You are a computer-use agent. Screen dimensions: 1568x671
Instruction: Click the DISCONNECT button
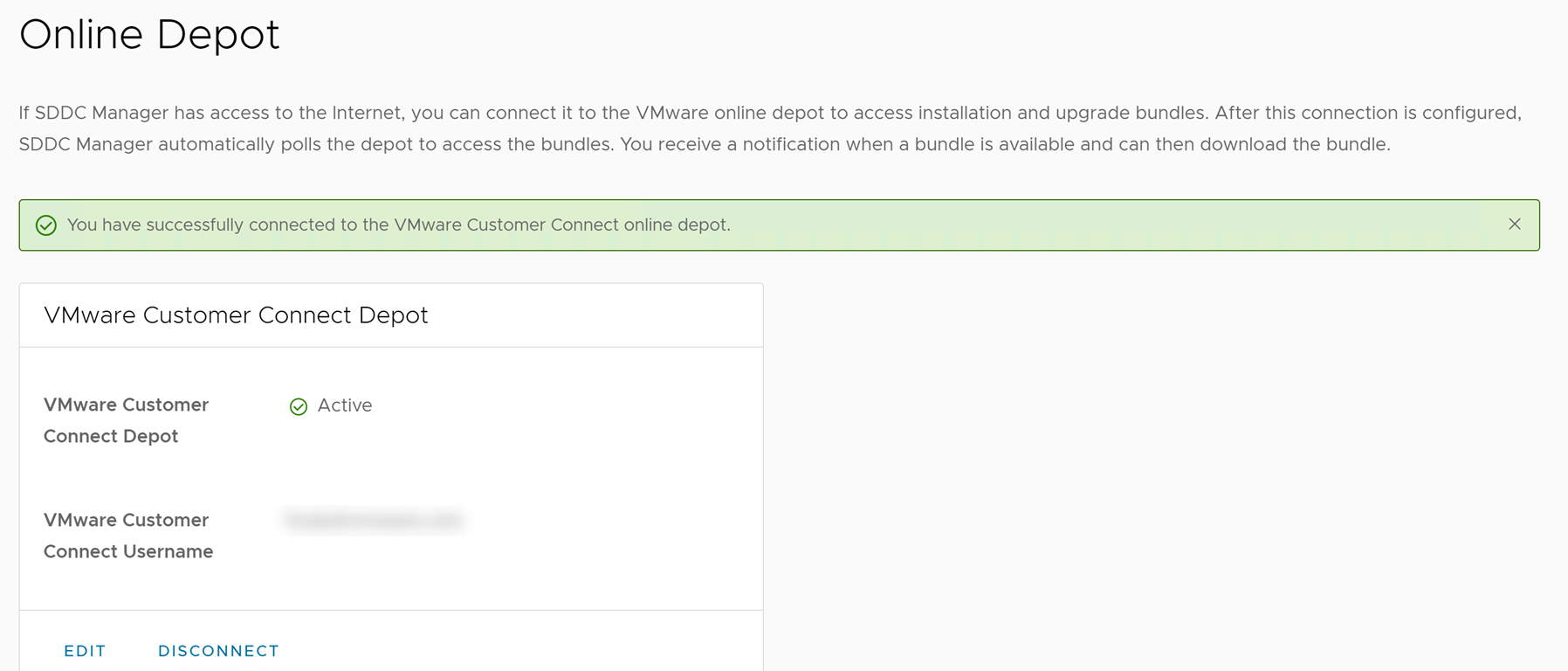(218, 651)
